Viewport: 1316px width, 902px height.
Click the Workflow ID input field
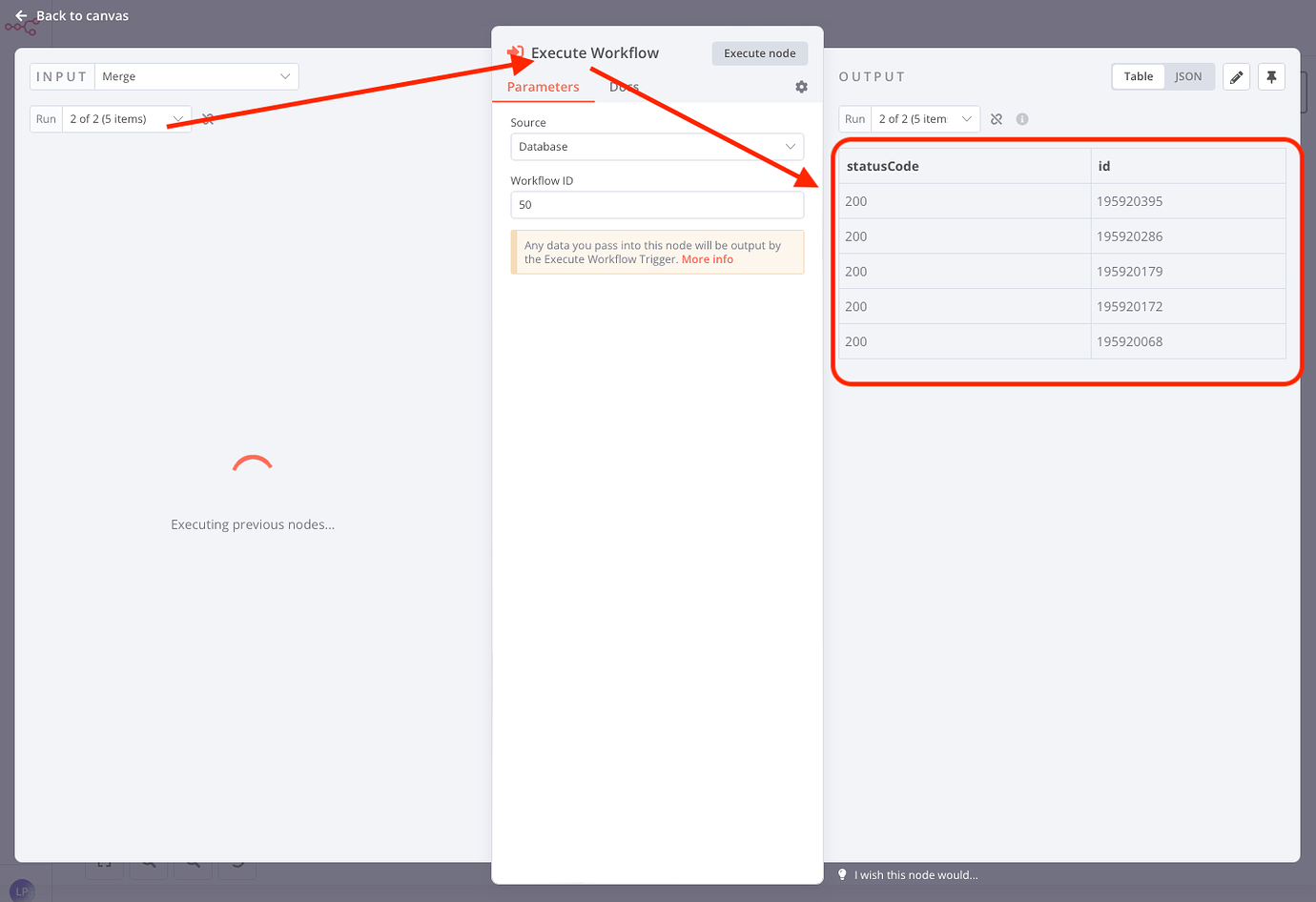coord(656,204)
